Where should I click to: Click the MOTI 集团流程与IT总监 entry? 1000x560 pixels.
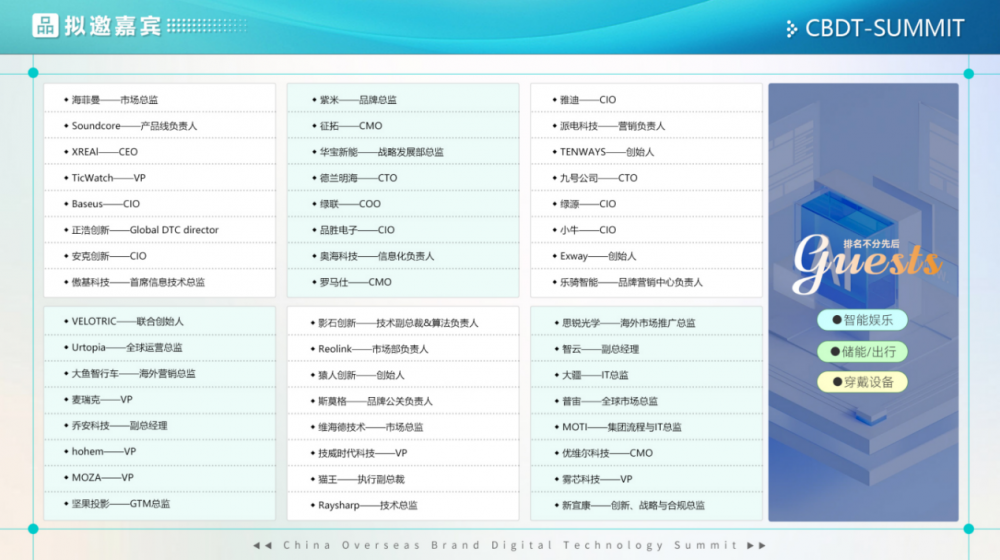[x=620, y=427]
